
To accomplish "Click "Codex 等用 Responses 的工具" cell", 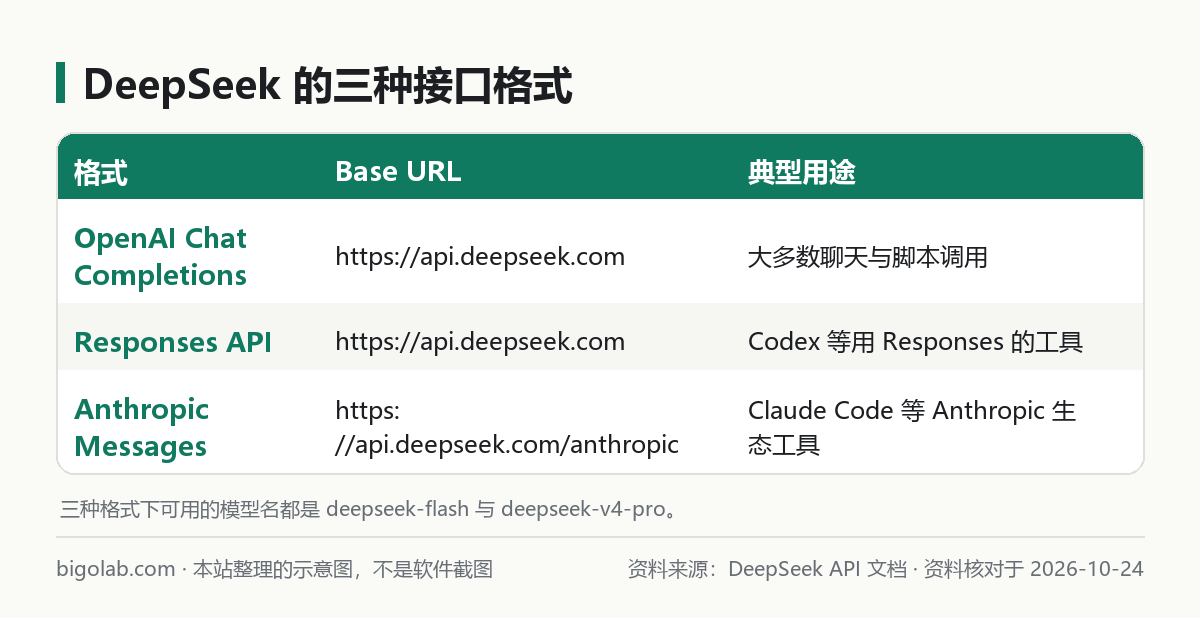I will click(915, 342).
